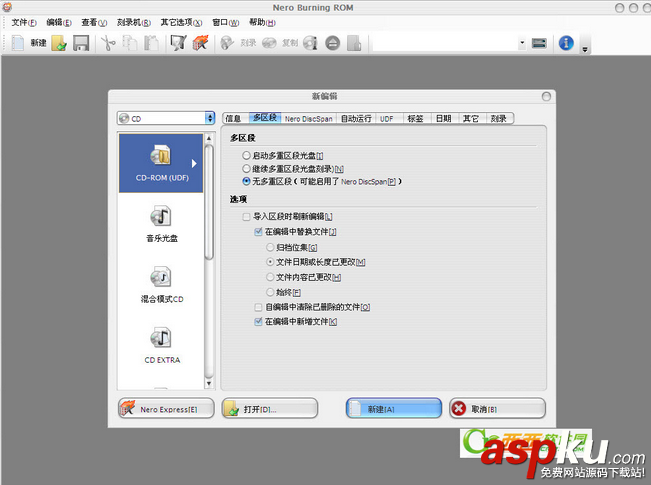Click the blue Info icon
Viewport: 651px width, 485px height.
[566, 43]
